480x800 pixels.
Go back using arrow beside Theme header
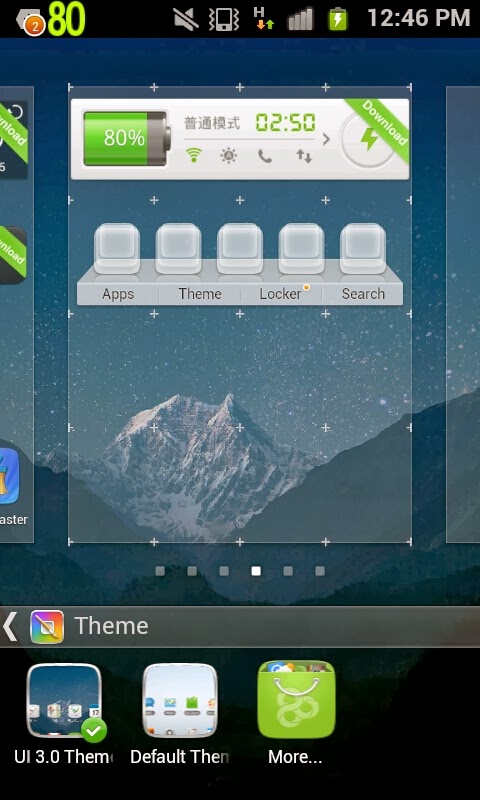[10, 626]
